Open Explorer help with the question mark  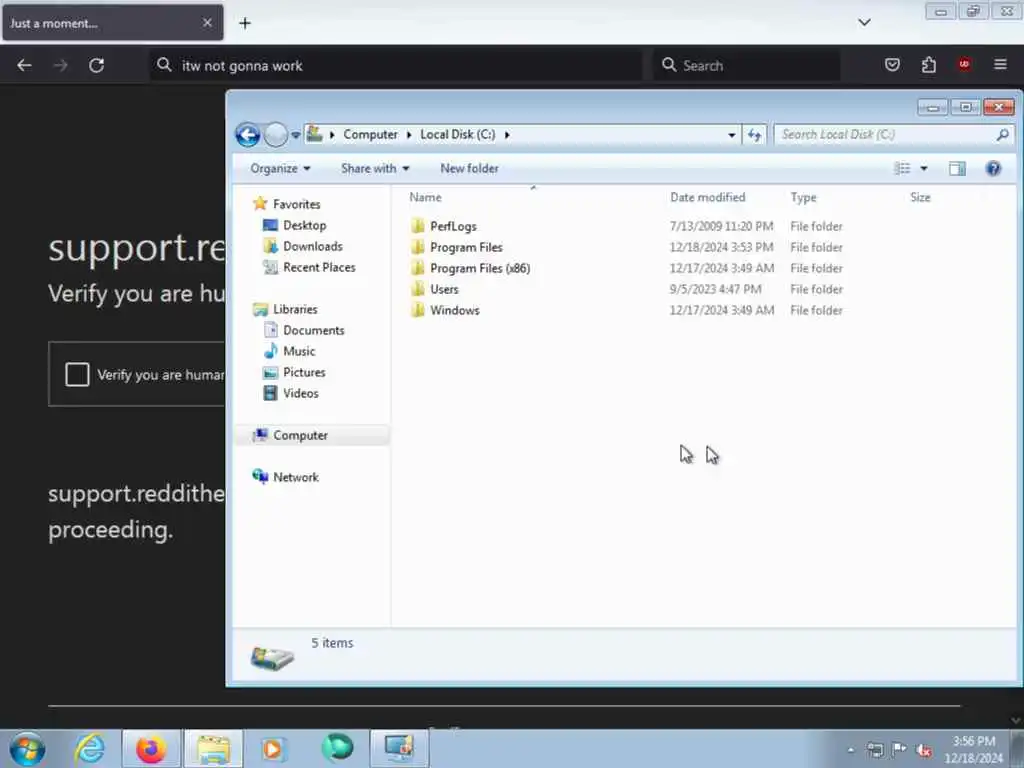[x=993, y=168]
